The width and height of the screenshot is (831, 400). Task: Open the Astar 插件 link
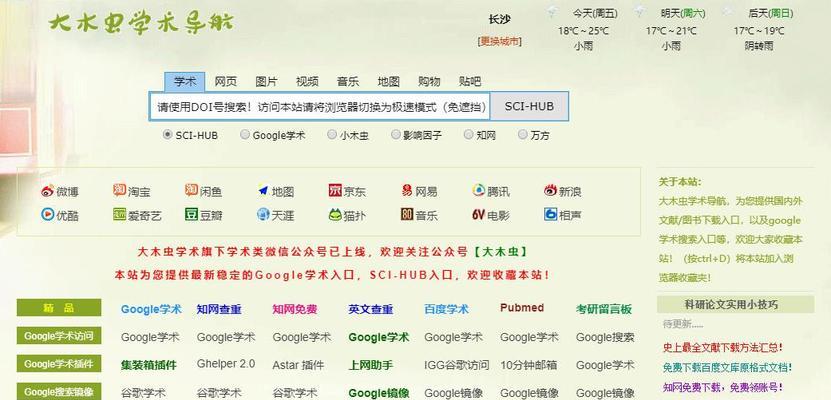tap(298, 365)
